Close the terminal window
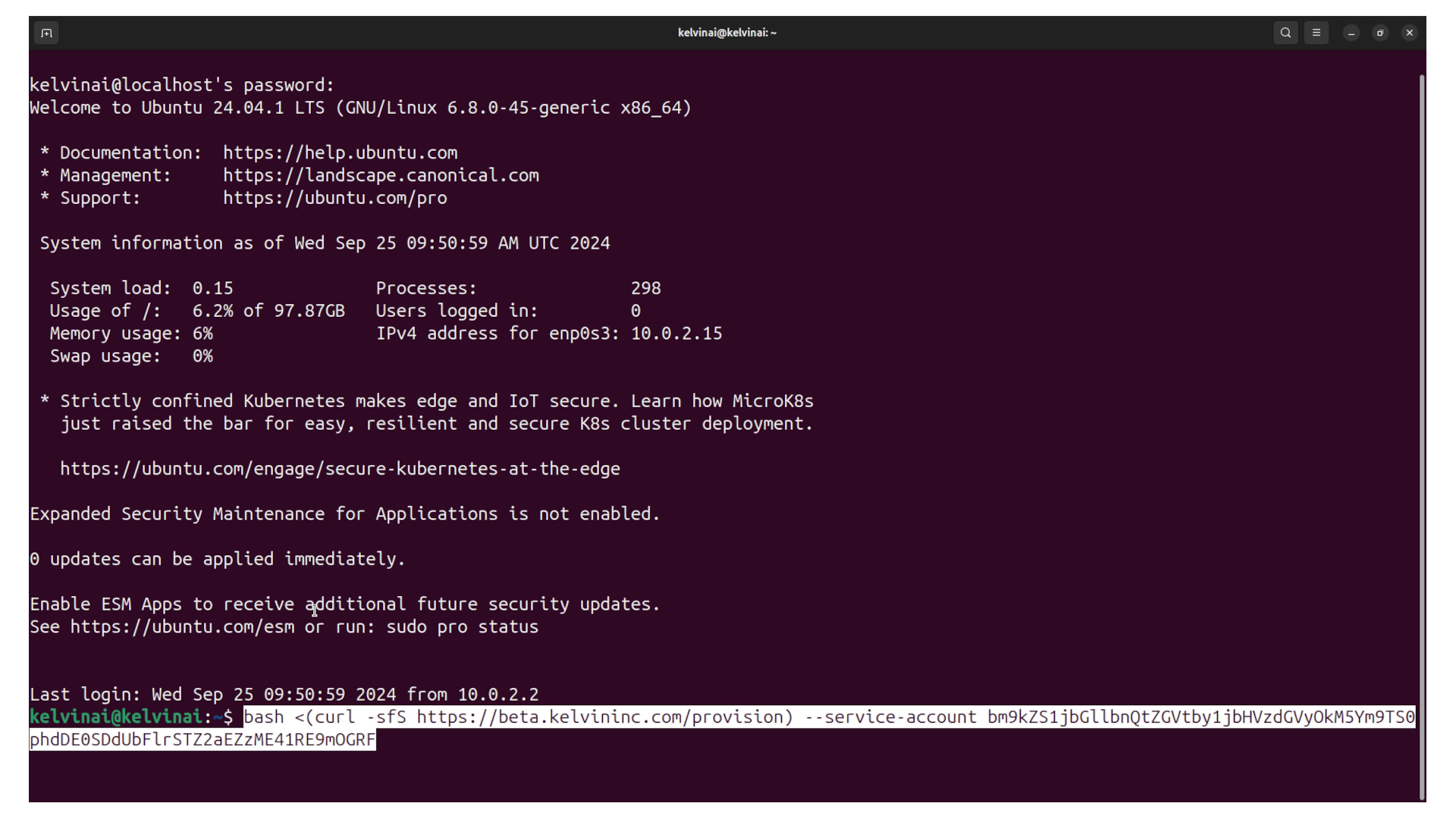Image resolution: width=1456 pixels, height=819 pixels. pyautogui.click(x=1410, y=33)
